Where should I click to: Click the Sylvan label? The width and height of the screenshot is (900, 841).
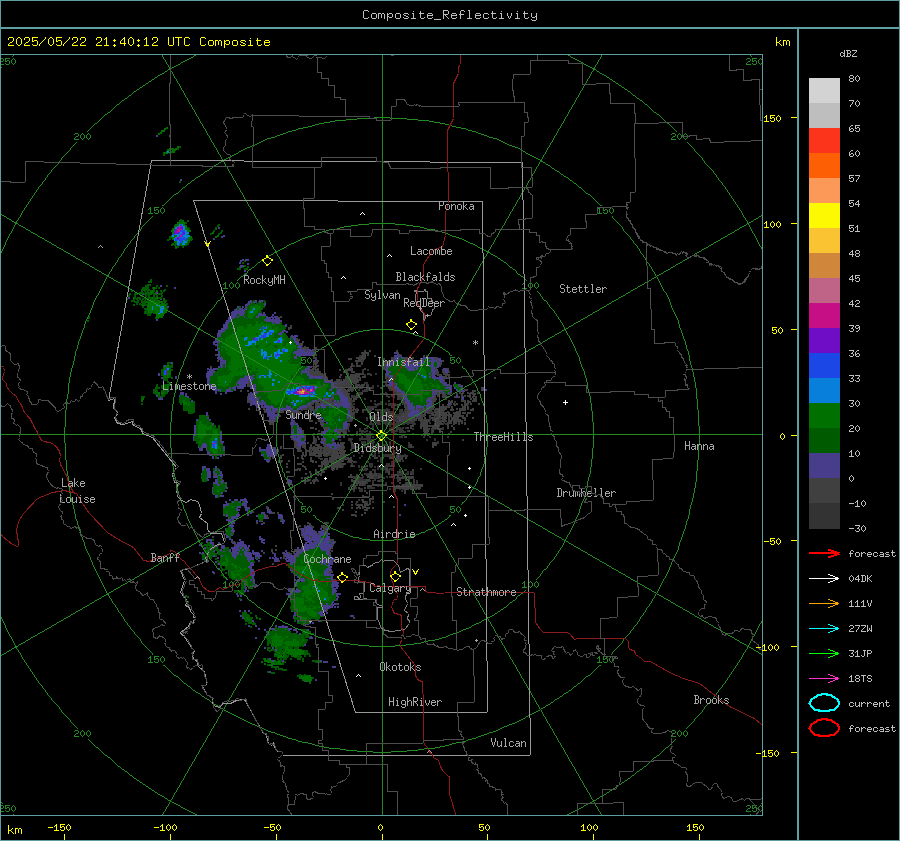pyautogui.click(x=382, y=295)
